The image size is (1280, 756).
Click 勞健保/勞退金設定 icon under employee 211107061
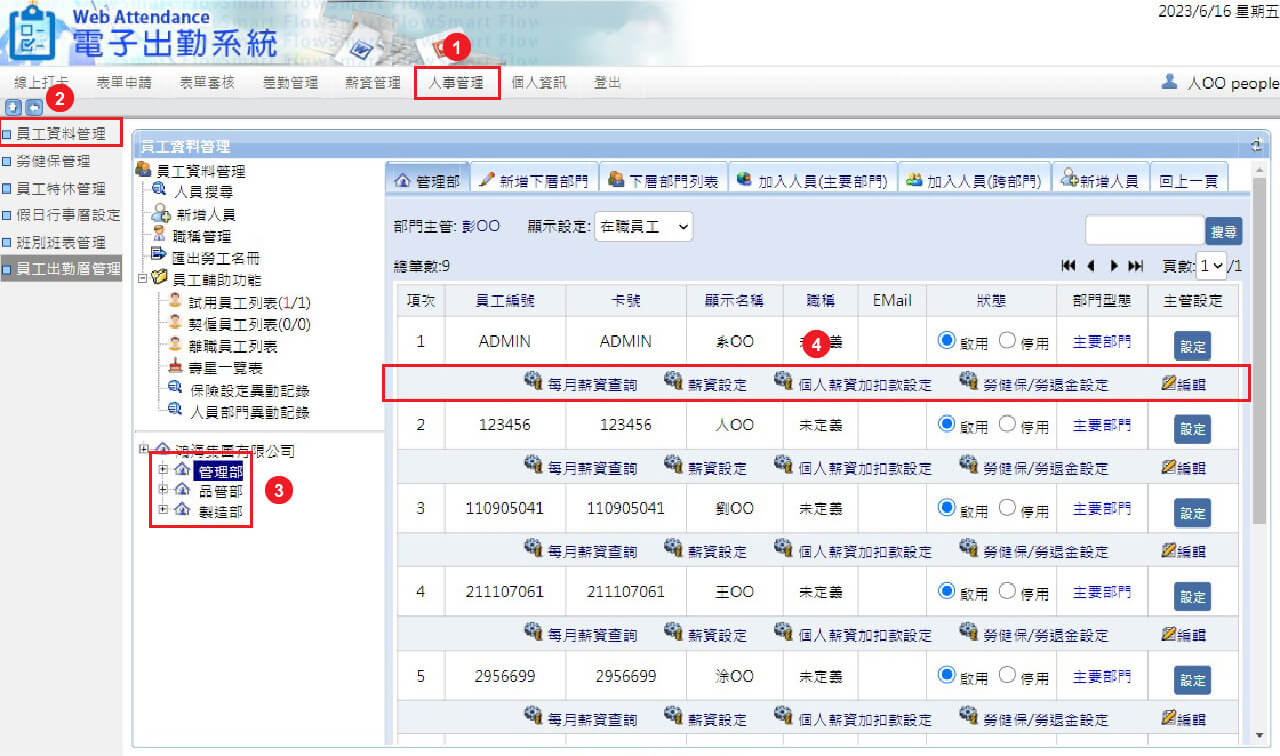[968, 631]
